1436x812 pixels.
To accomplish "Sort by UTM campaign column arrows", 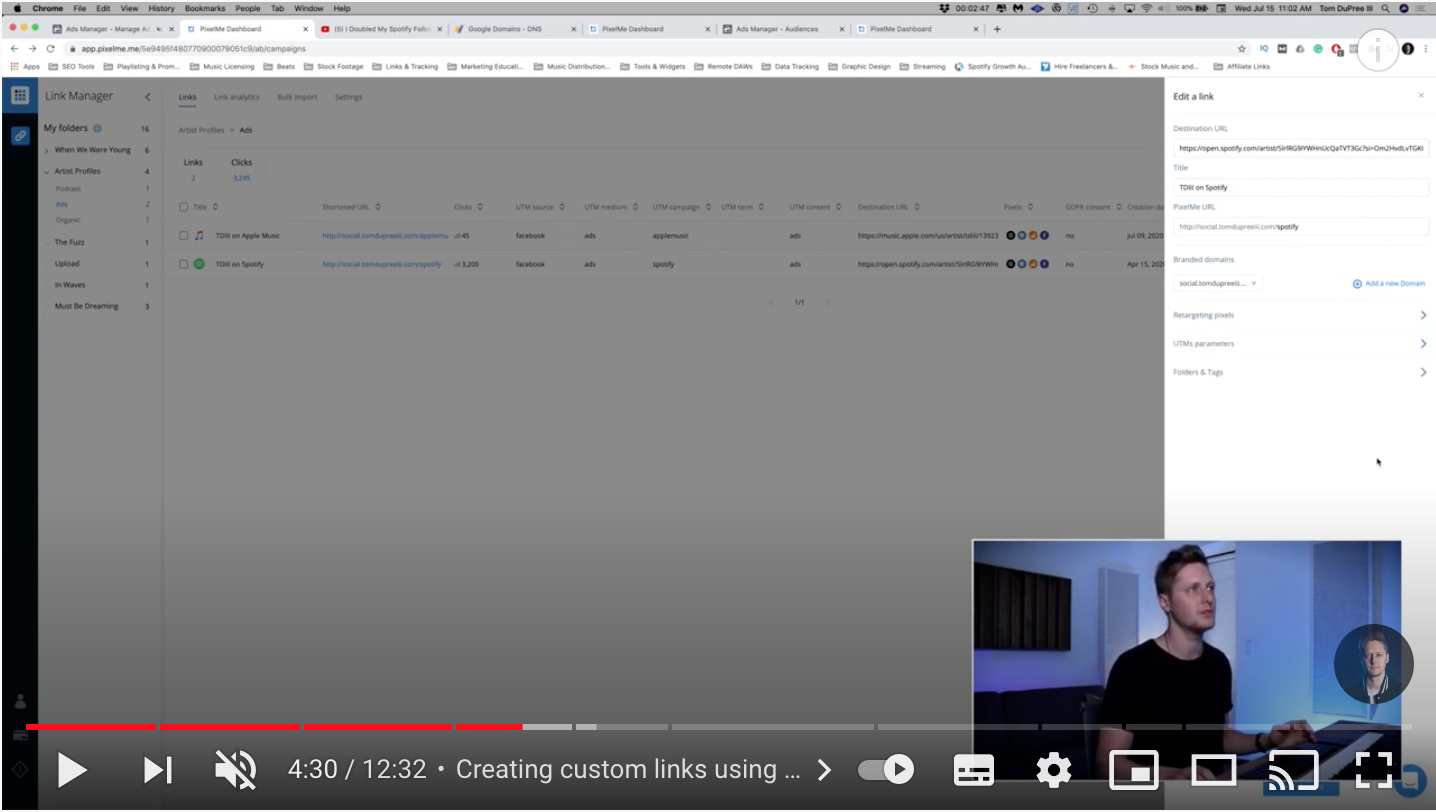I will 708,207.
